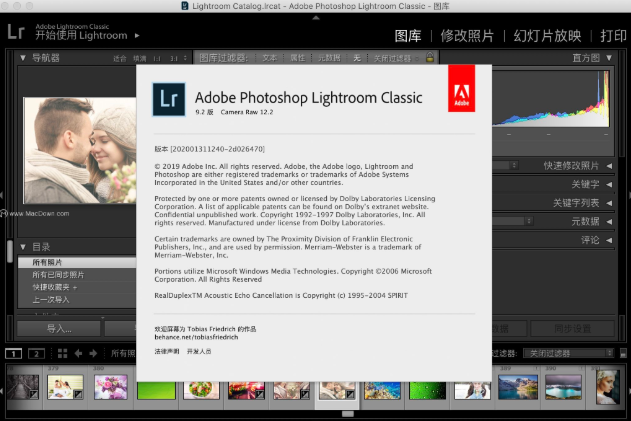Click the grid view icon above filmstrip
Image resolution: width=631 pixels, height=421 pixels.
coord(62,354)
